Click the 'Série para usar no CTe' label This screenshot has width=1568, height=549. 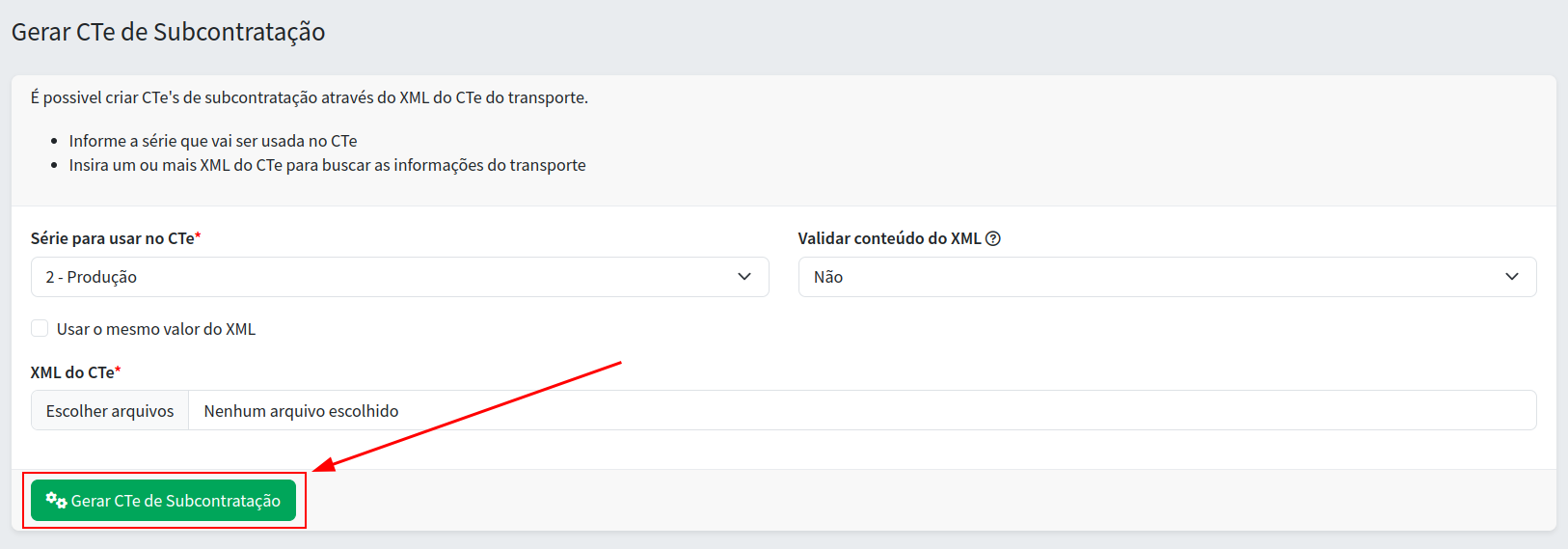[112, 238]
